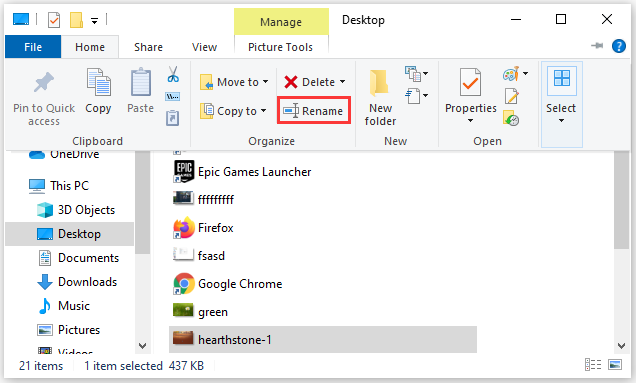Click the Cut scissors icon
Viewport: 636px width, 383px height.
173,74
